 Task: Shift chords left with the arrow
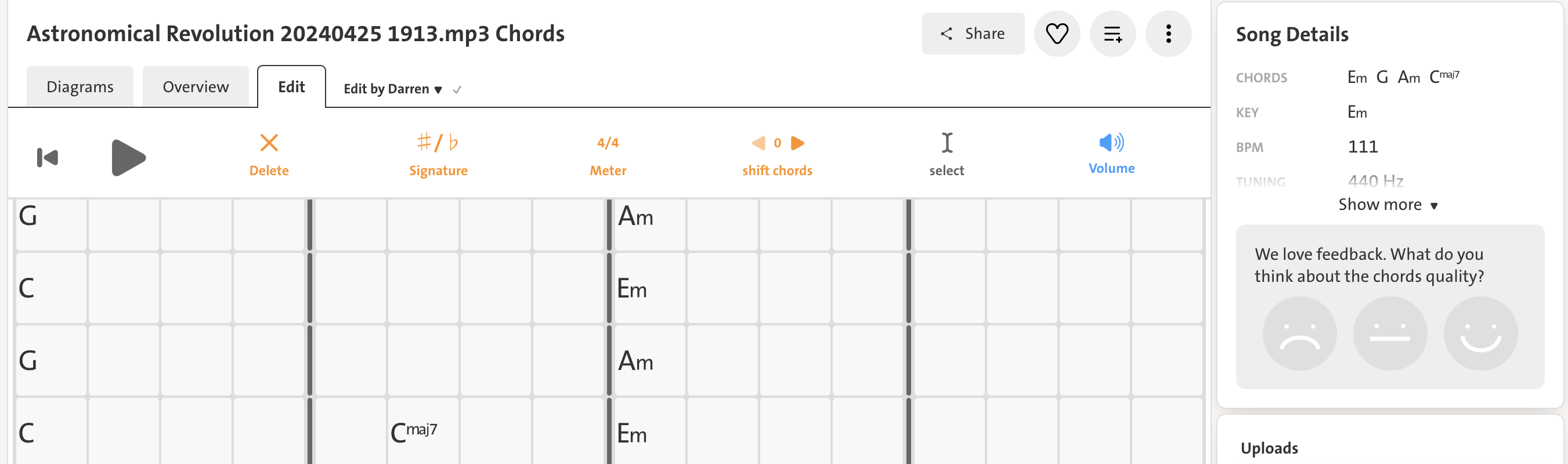tap(758, 143)
